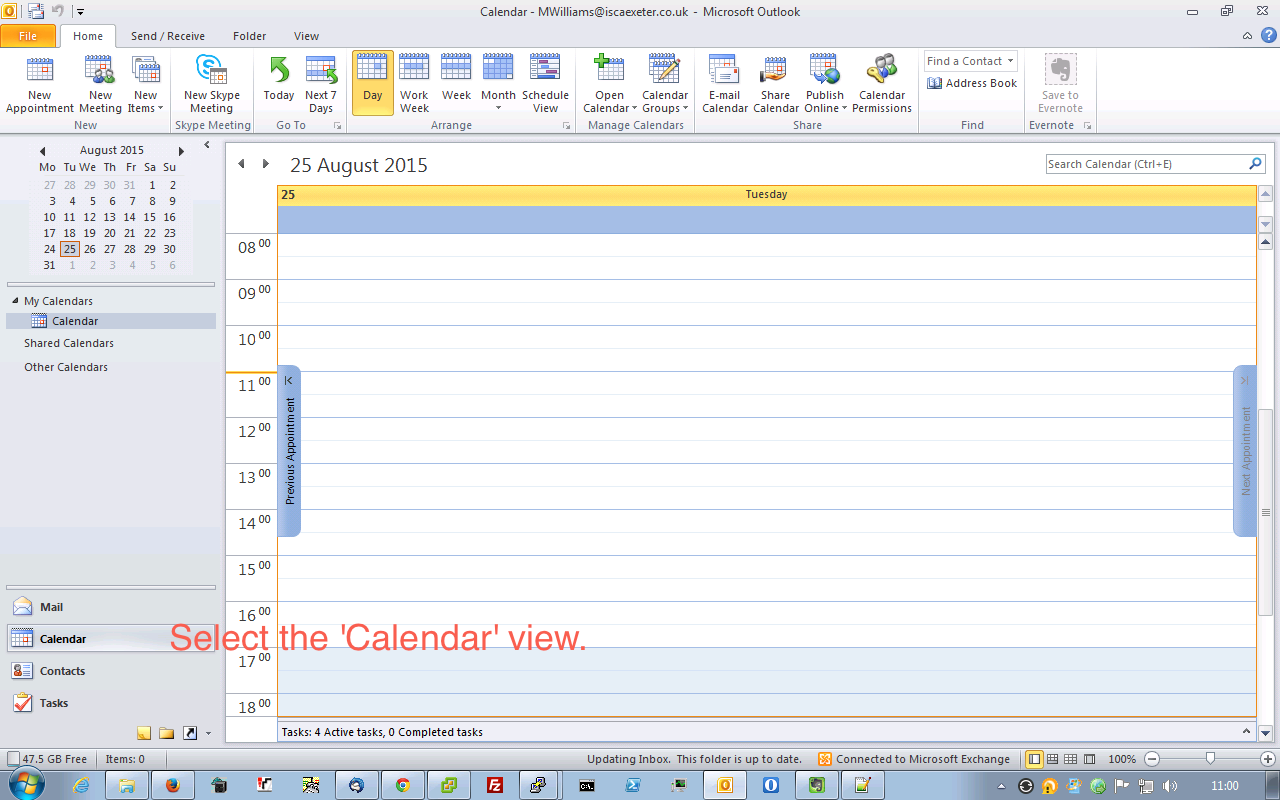
Task: Minimize the ribbon with the caret
Action: point(1247,36)
